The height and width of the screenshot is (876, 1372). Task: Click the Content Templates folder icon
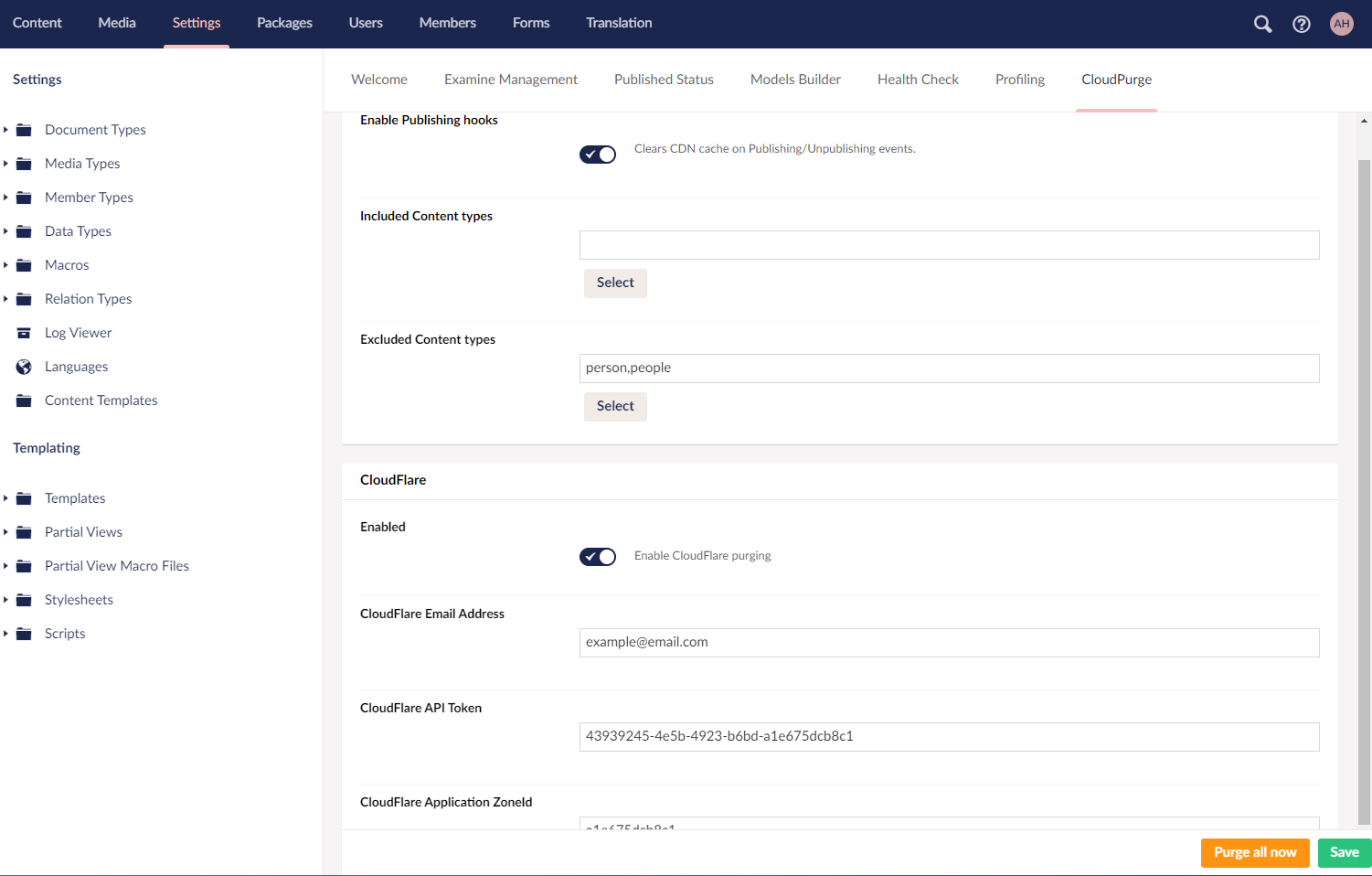pyautogui.click(x=25, y=401)
